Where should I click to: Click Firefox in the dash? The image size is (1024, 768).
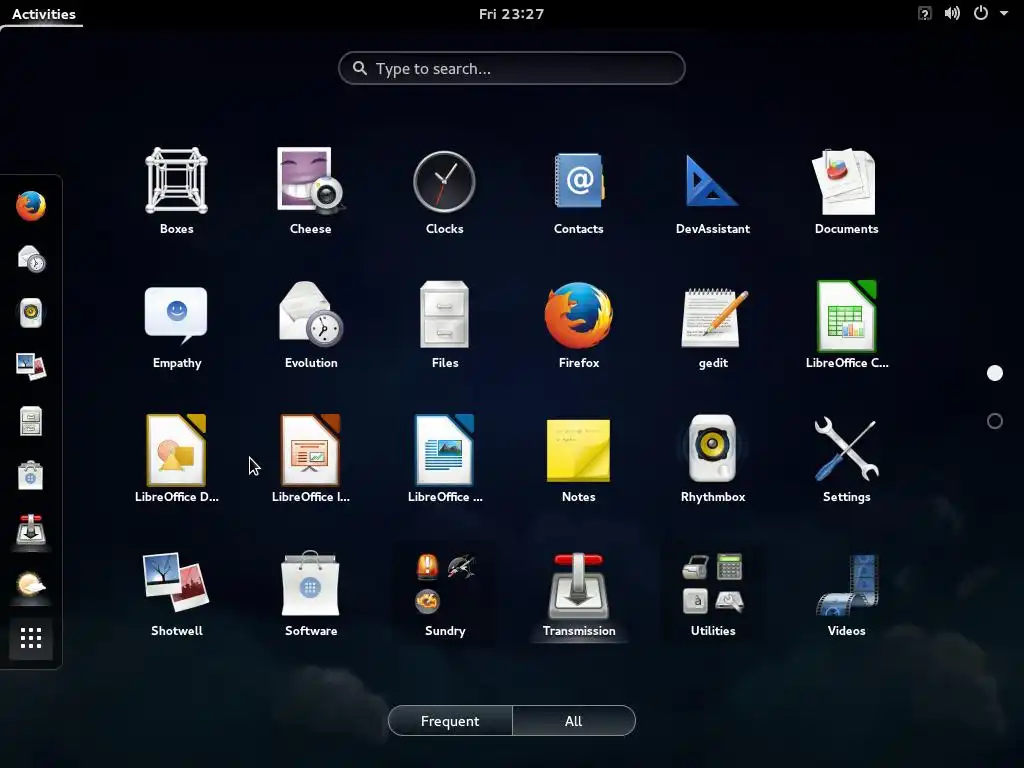click(x=31, y=206)
